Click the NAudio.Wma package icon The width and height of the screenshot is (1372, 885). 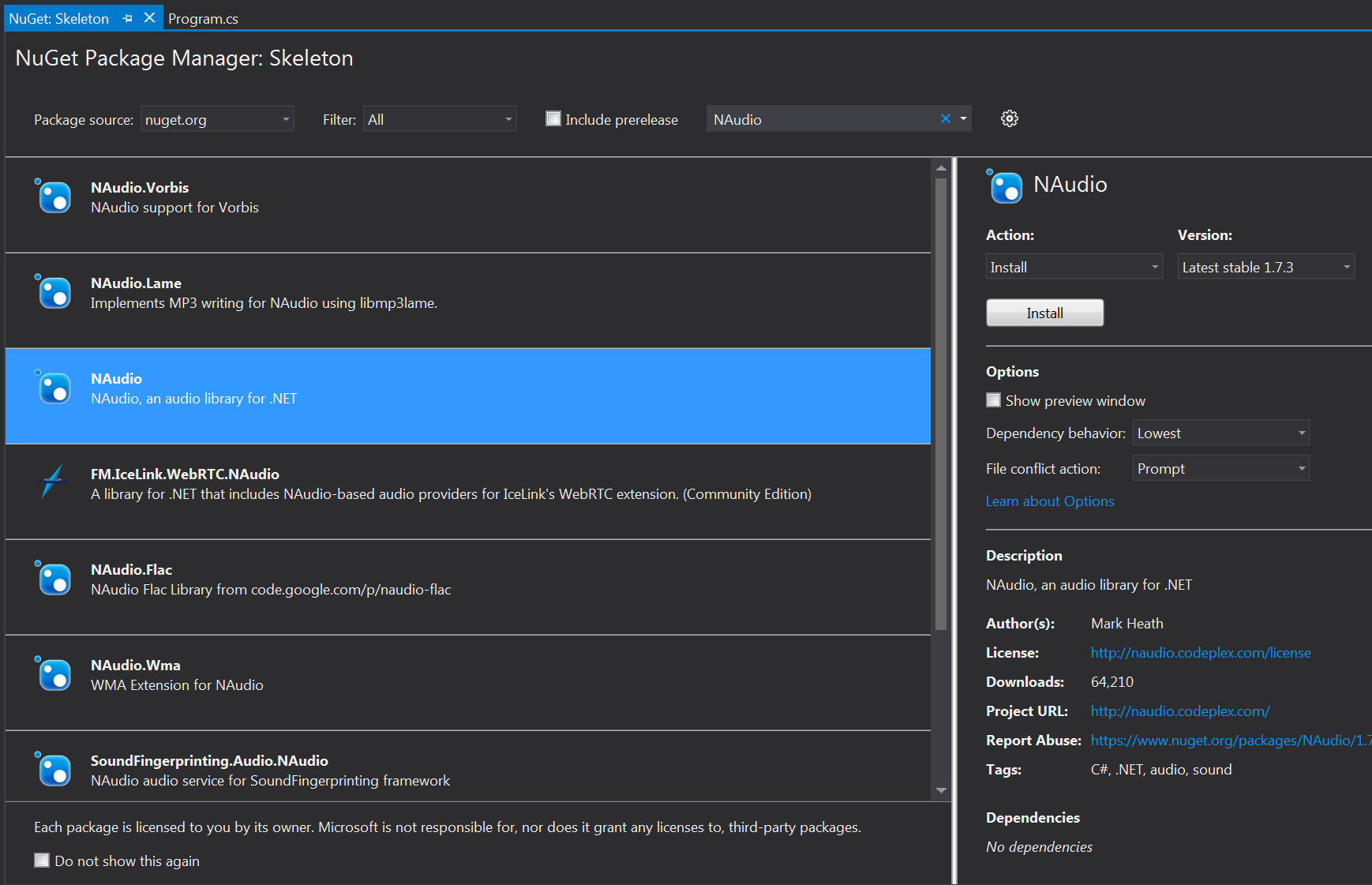click(54, 674)
